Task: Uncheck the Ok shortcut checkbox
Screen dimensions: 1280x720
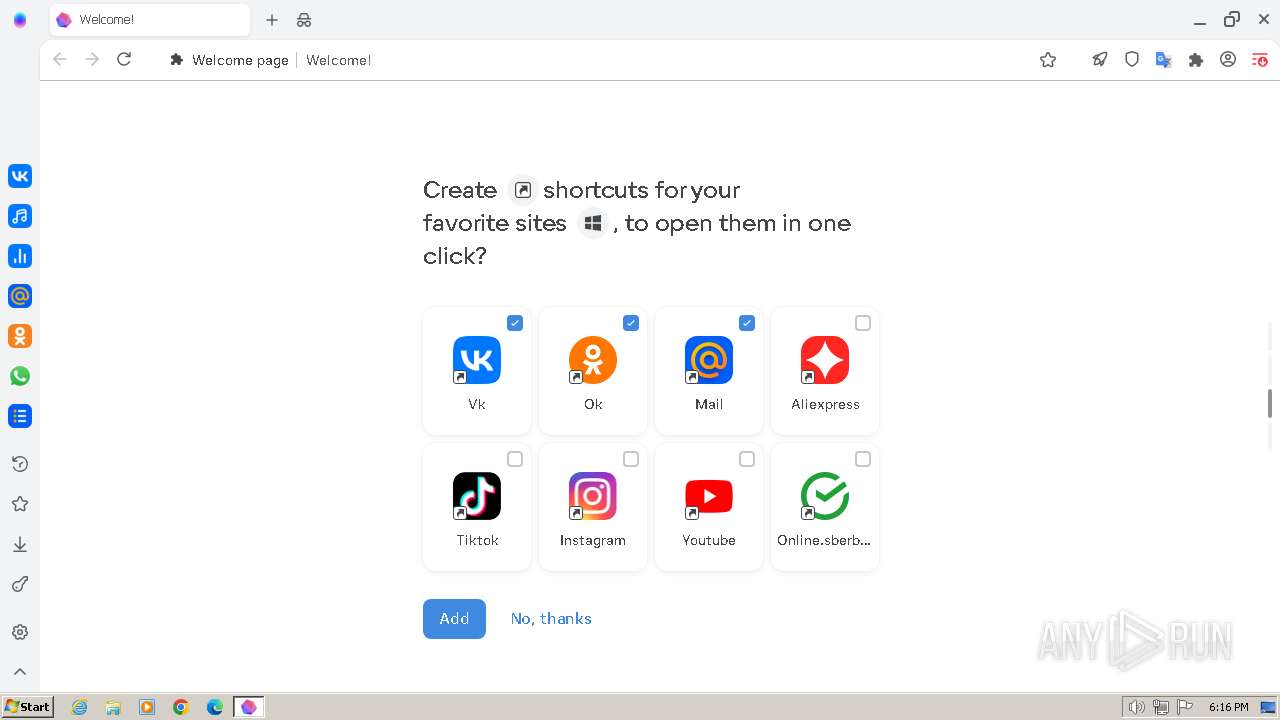Action: 631,323
